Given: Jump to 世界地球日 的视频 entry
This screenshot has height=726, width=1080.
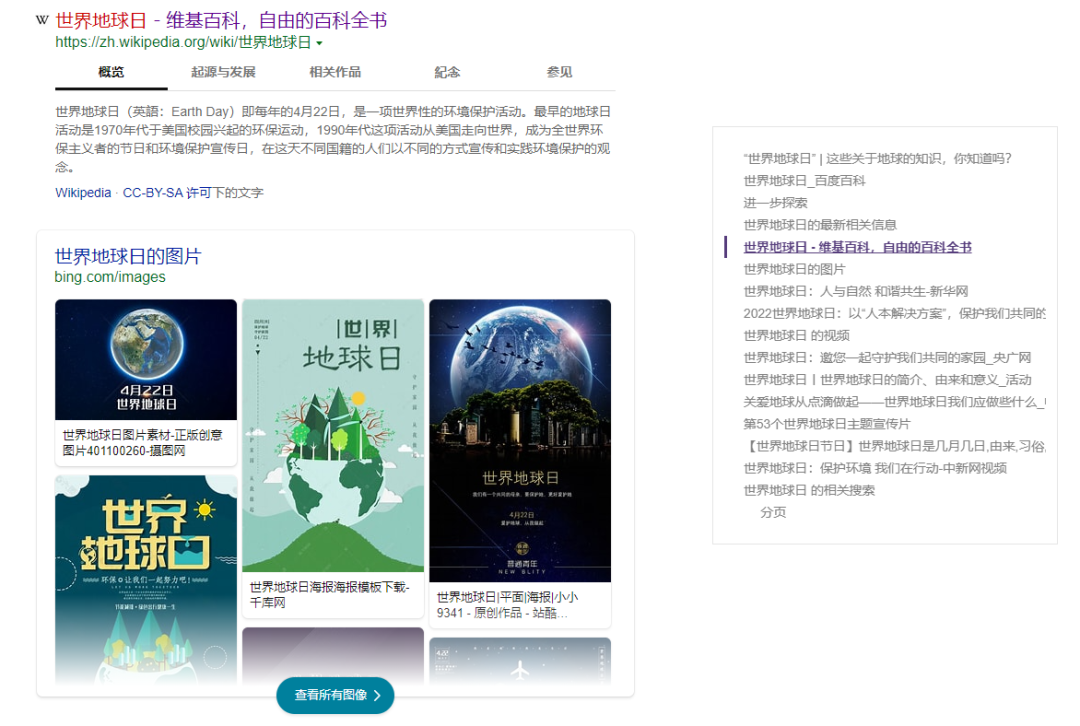Looking at the screenshot, I should [797, 335].
